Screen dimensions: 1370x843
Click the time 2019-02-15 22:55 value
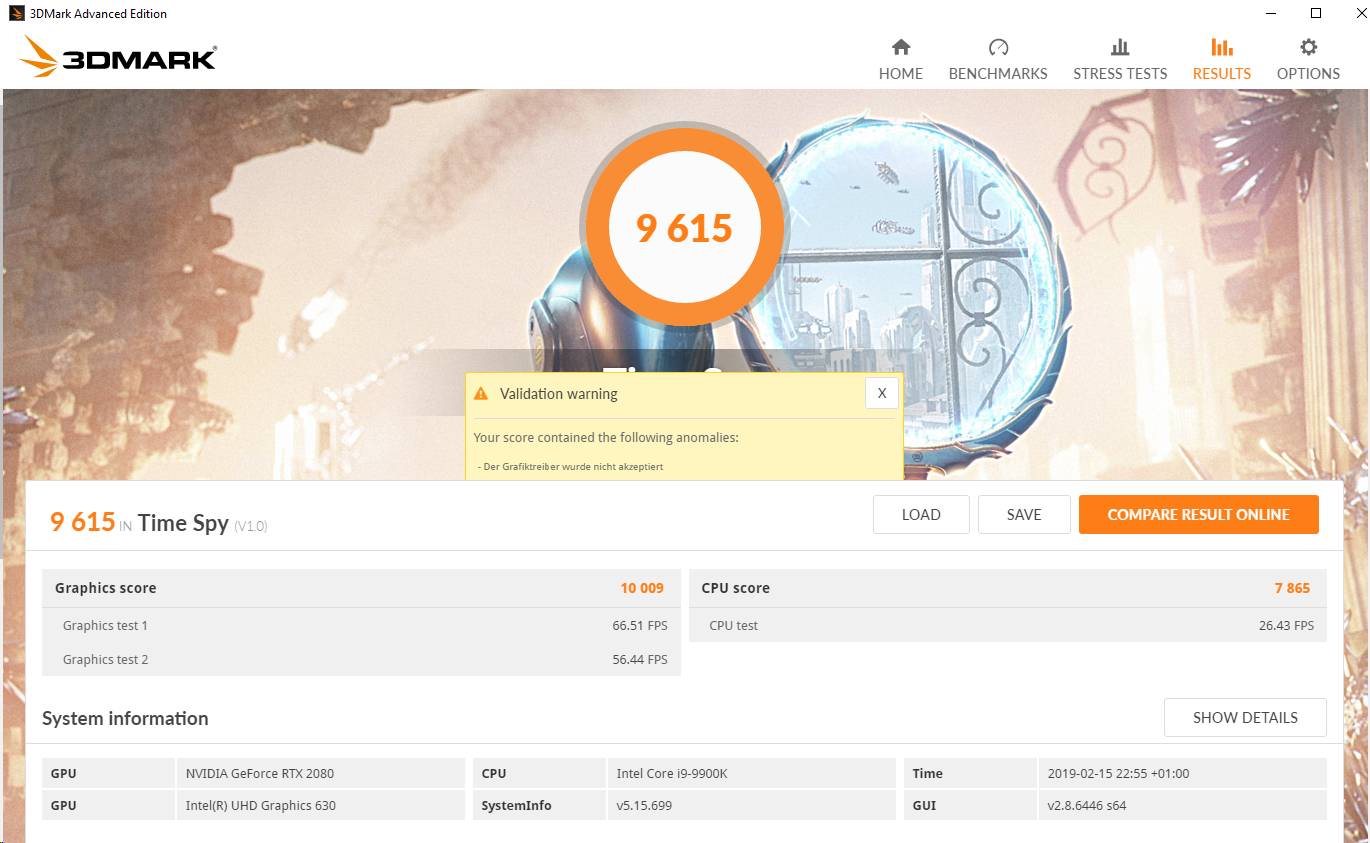pyautogui.click(x=1182, y=773)
